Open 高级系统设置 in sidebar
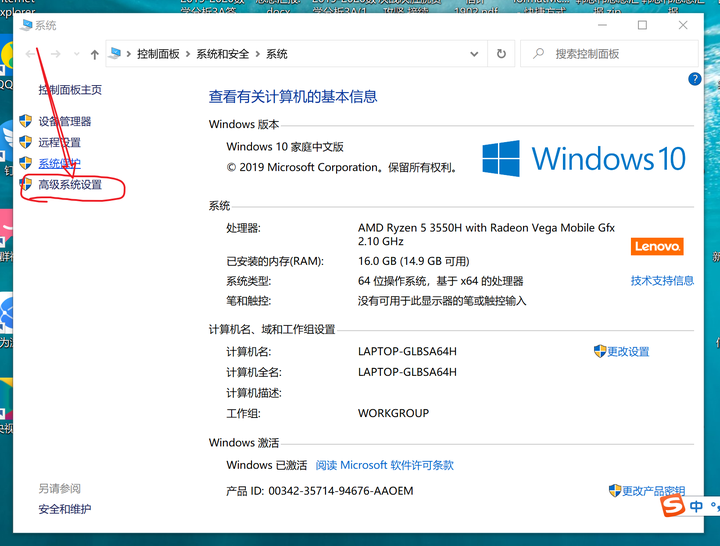The height and width of the screenshot is (546, 720). pos(70,185)
